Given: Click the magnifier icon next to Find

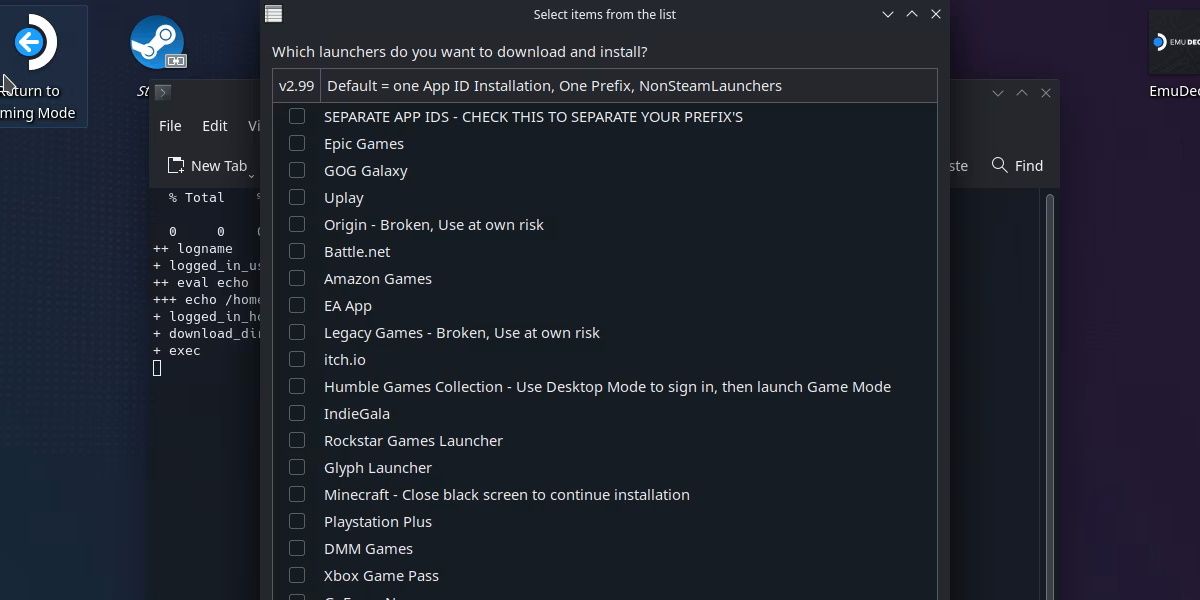Looking at the screenshot, I should coord(998,166).
